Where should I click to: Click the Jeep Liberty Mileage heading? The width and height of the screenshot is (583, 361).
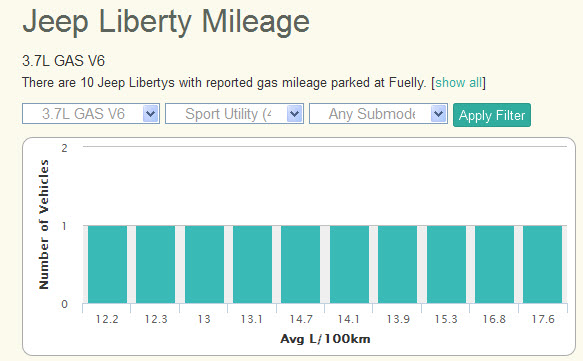tap(166, 22)
